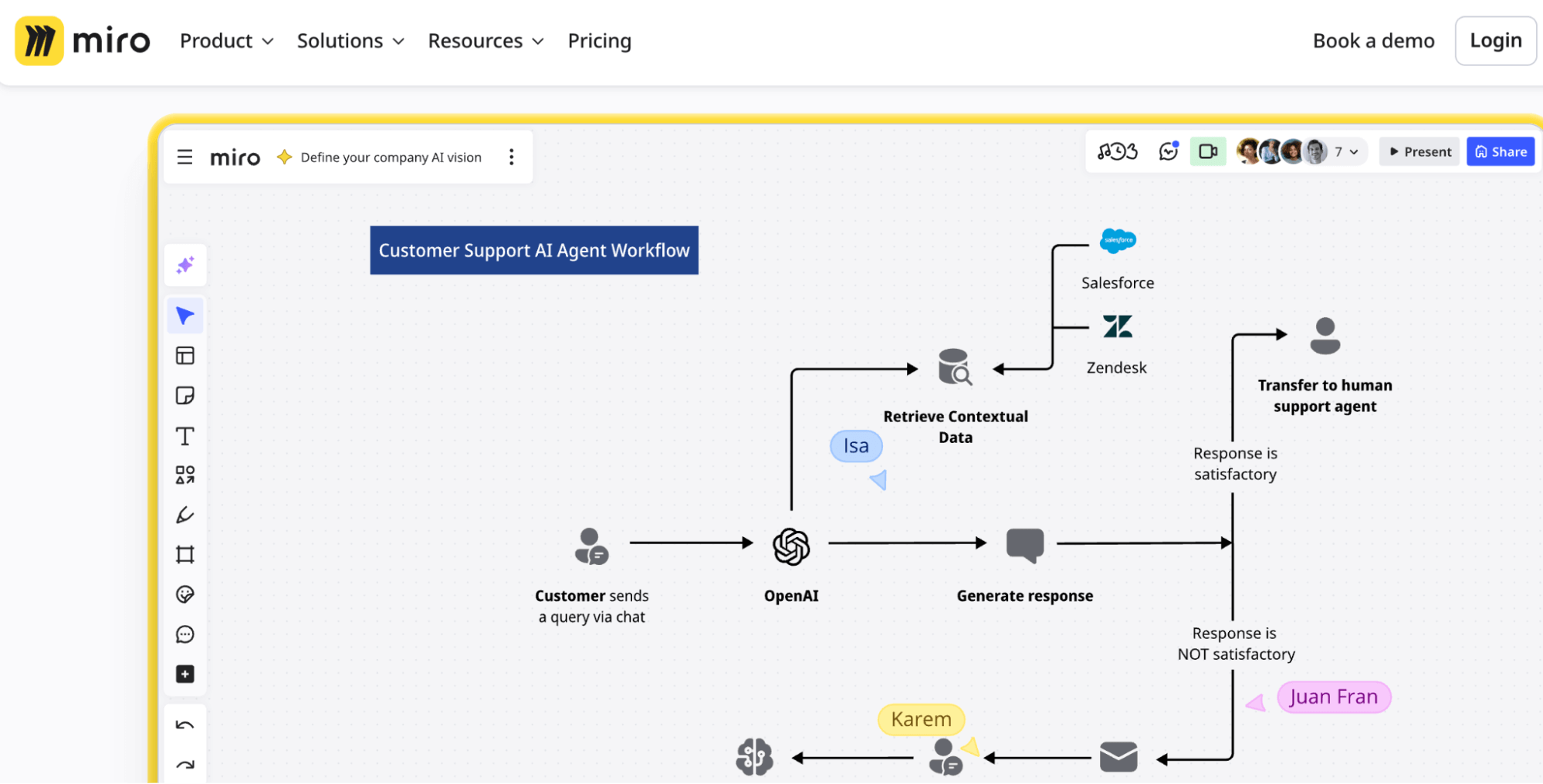Open the Product dropdown menu
The image size is (1543, 784).
[x=227, y=41]
